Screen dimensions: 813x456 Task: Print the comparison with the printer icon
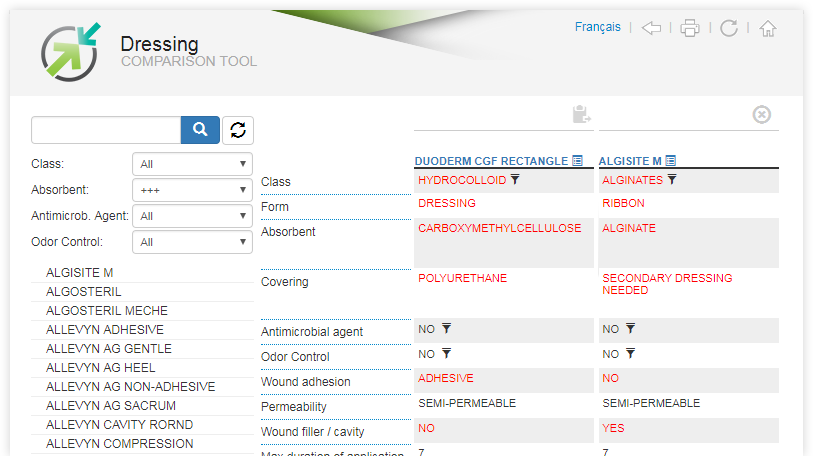point(690,27)
